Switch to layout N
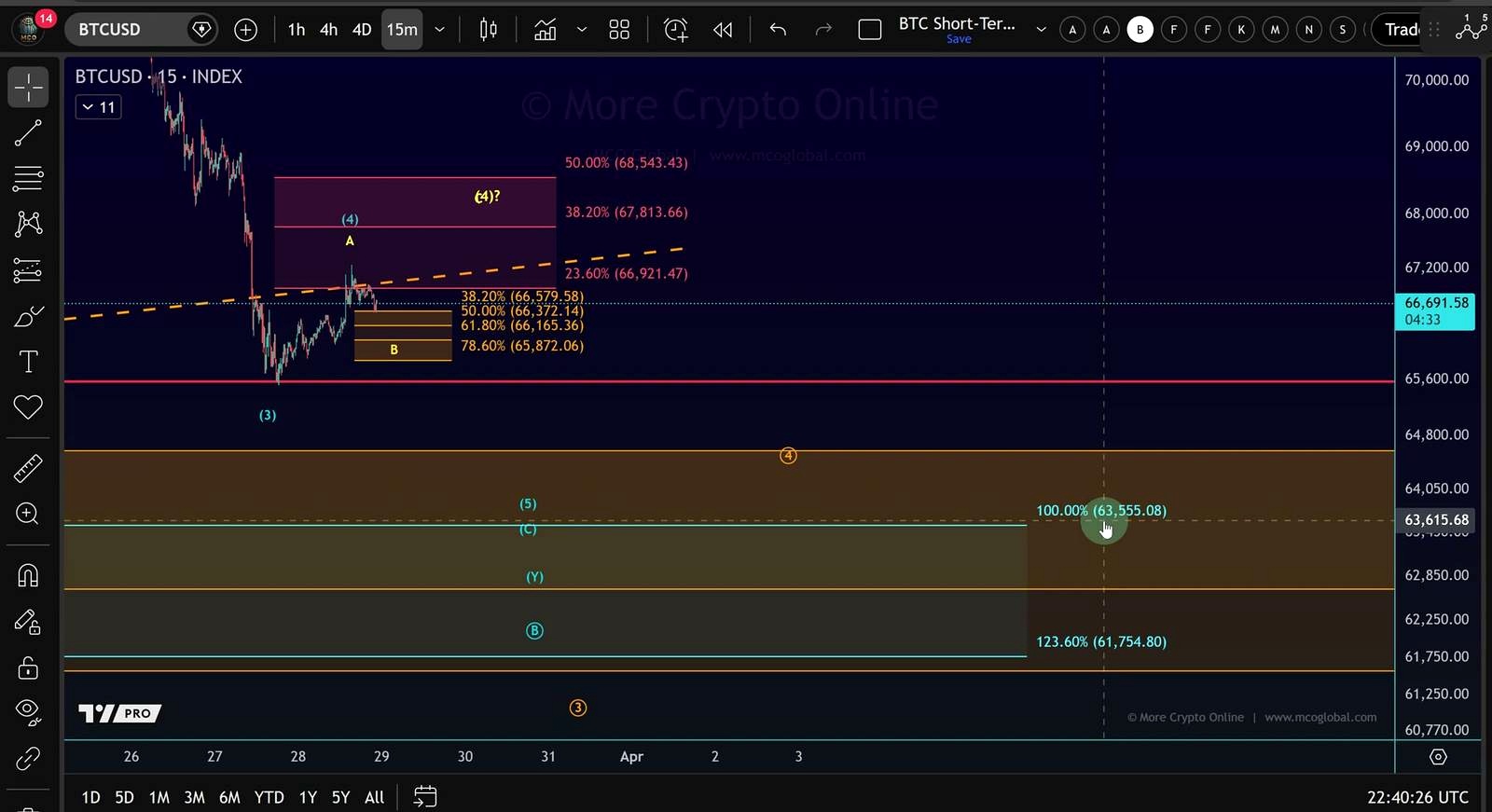 point(1308,30)
